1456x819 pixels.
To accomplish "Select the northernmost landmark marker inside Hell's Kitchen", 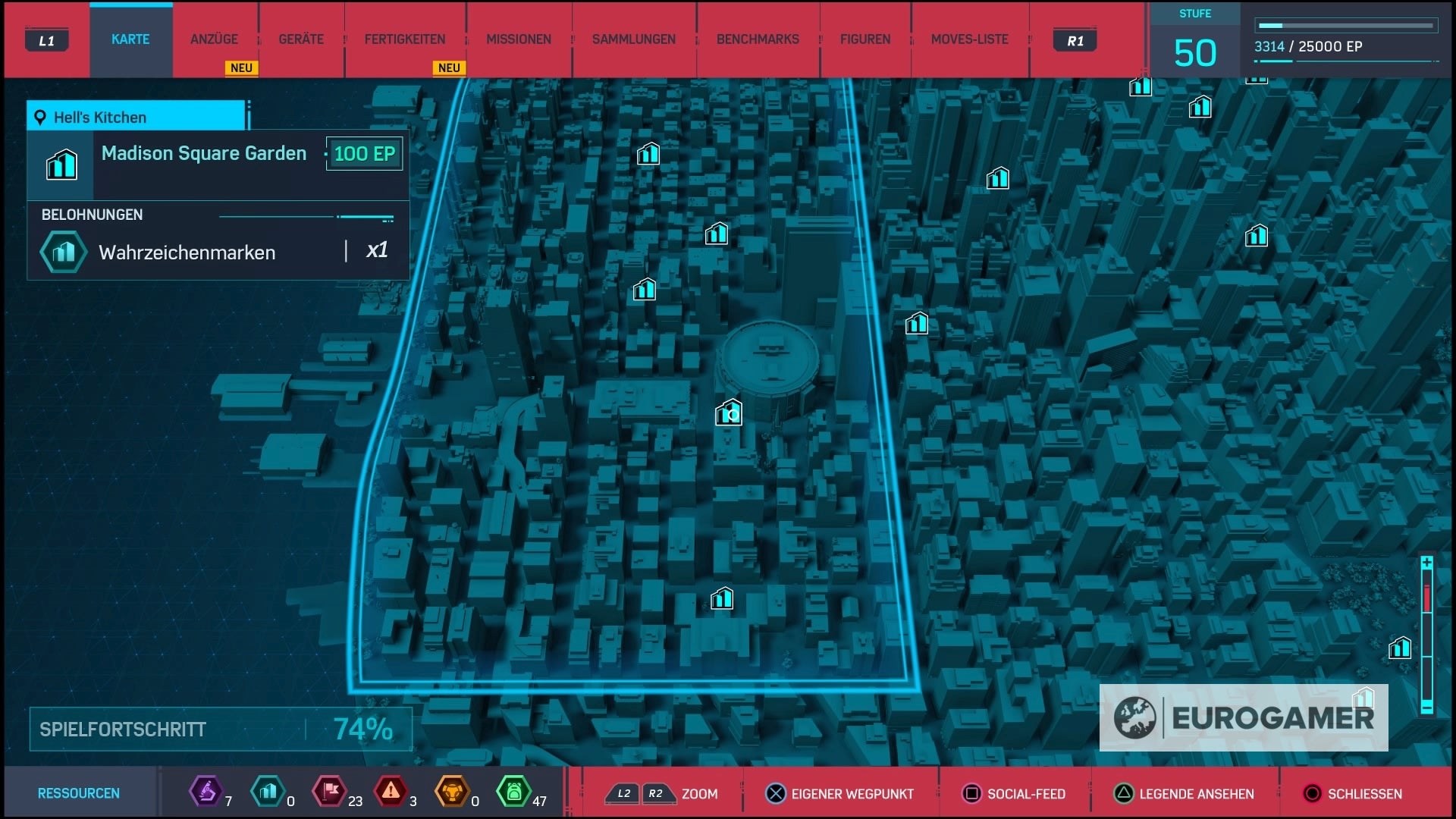I will pos(648,154).
